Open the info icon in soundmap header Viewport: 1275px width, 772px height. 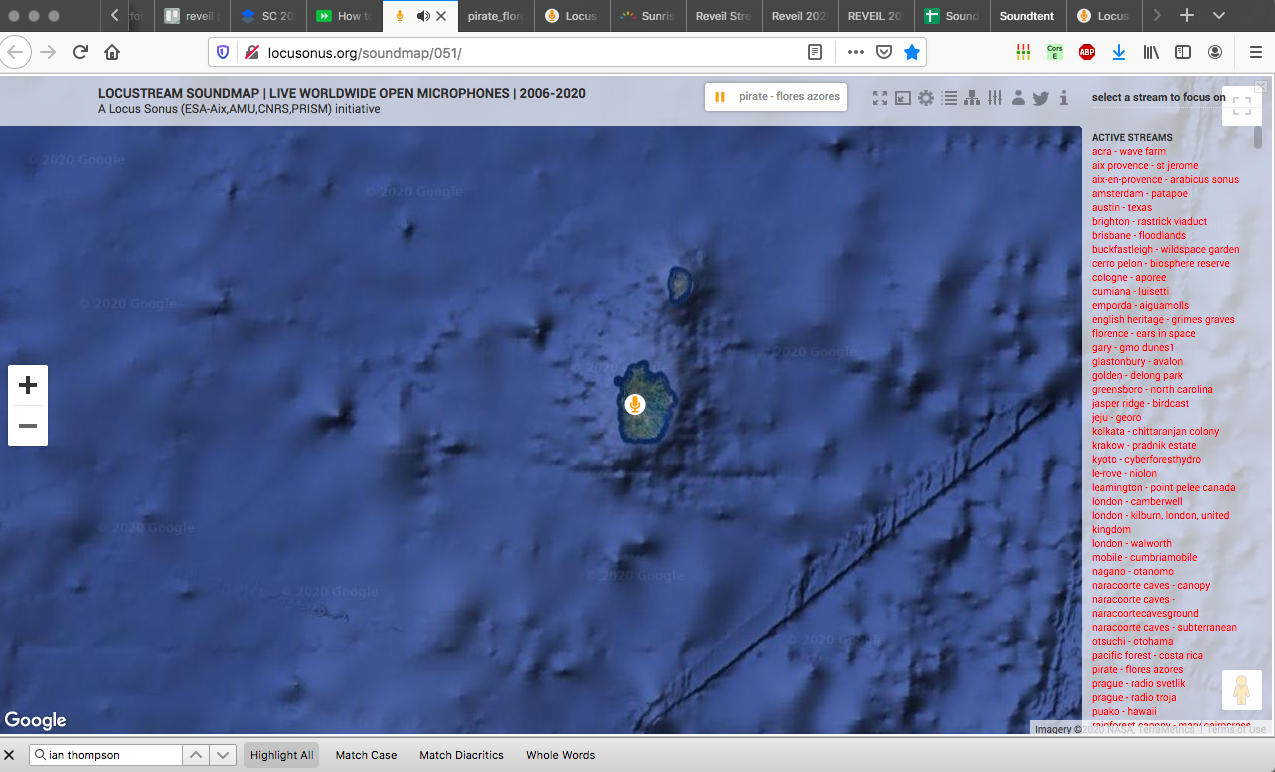tap(1064, 98)
